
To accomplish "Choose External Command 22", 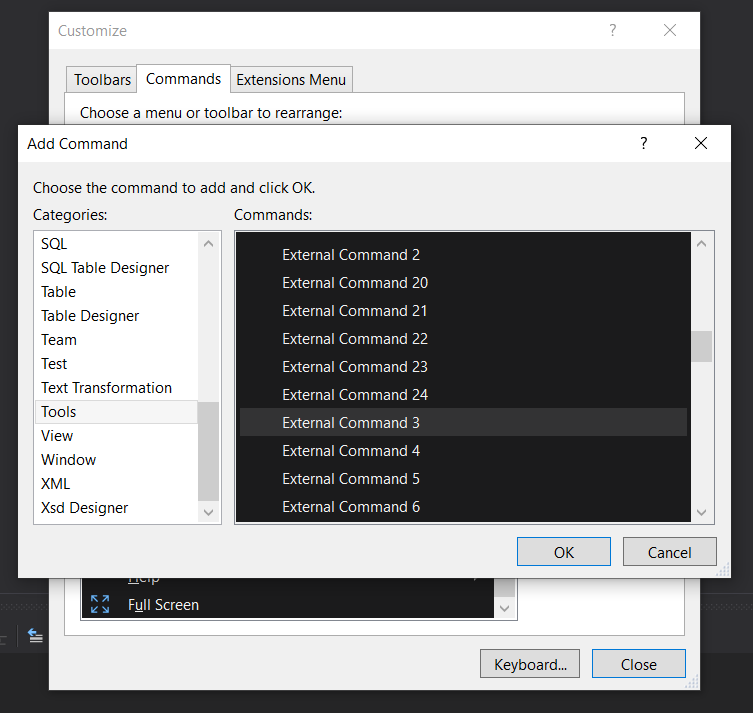I will tap(463, 338).
